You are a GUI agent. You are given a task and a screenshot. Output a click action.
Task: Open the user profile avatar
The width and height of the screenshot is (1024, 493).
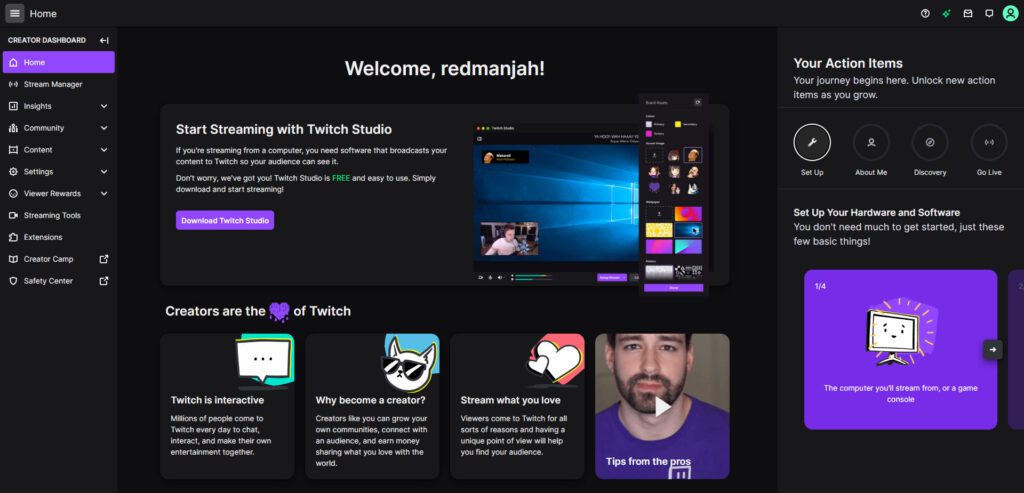tap(1010, 13)
